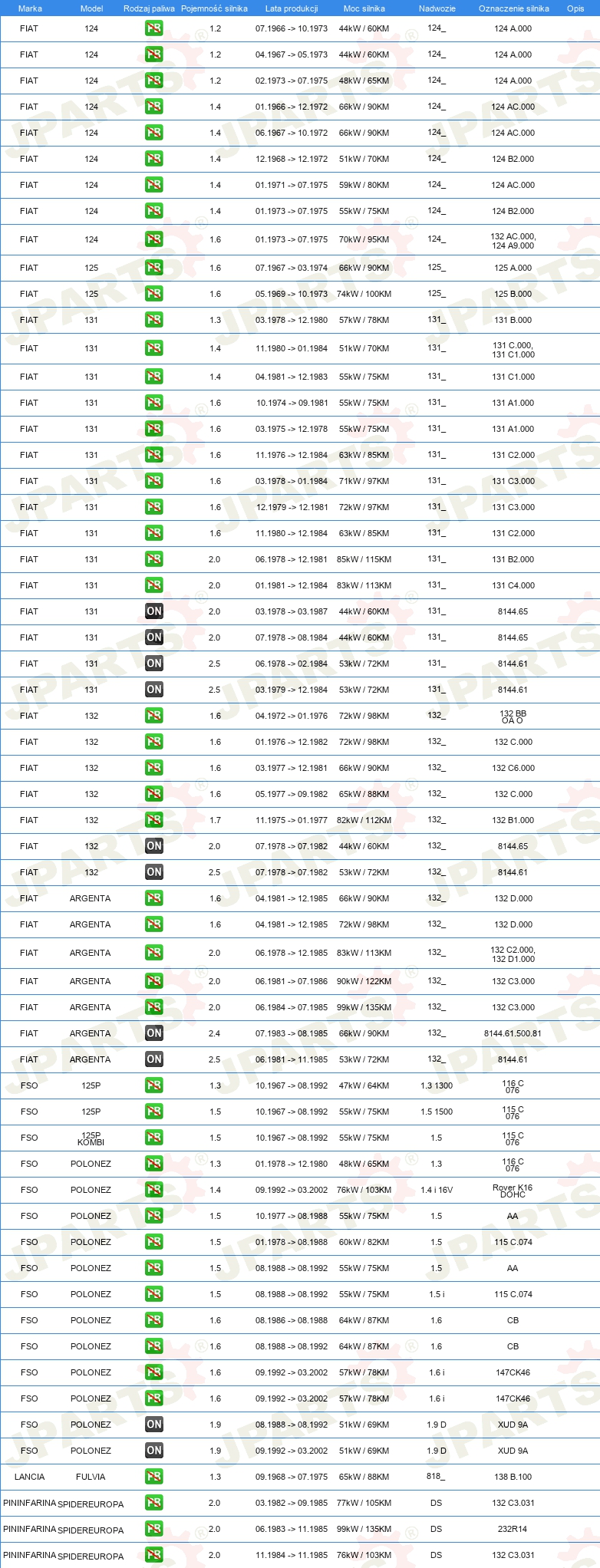600x1568 pixels.
Task: Select body cell 818_
Action: [x=436, y=1476]
